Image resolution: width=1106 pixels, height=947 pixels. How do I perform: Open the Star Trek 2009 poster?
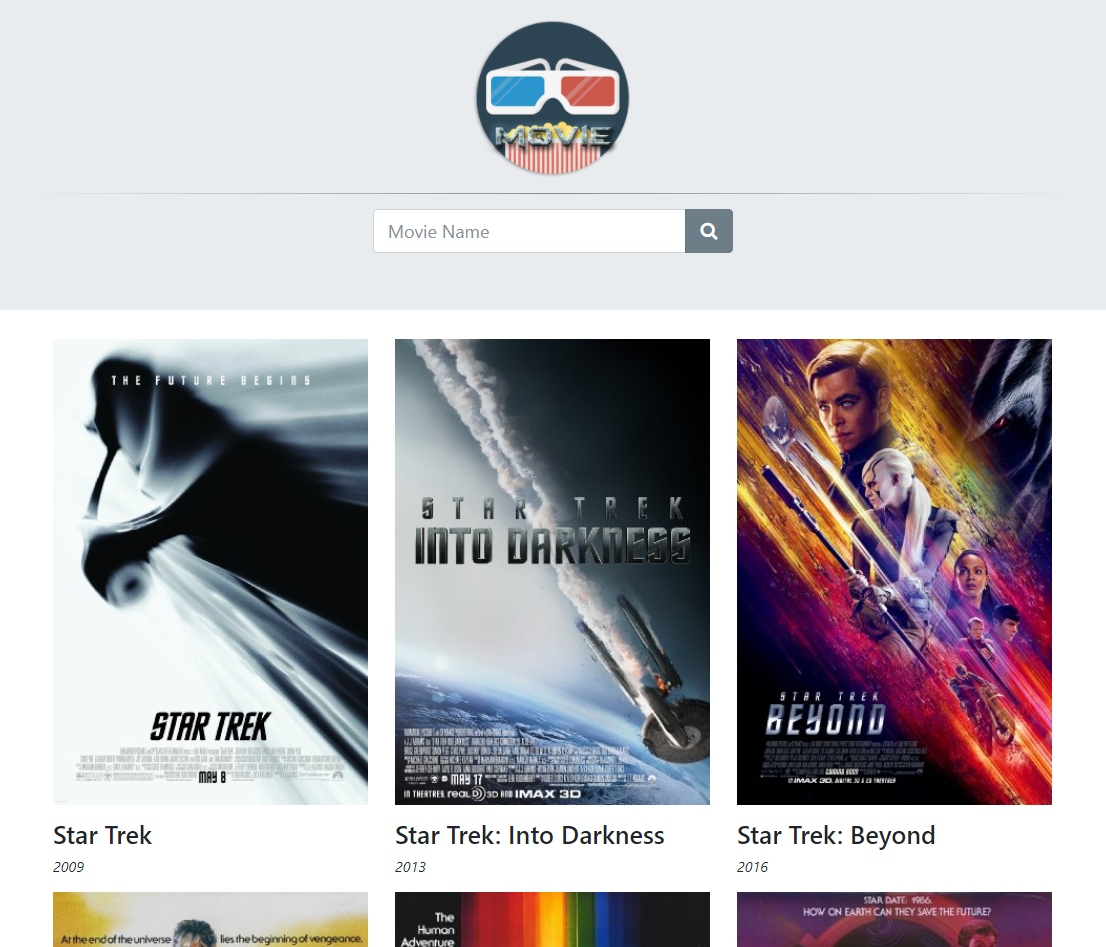tap(210, 572)
